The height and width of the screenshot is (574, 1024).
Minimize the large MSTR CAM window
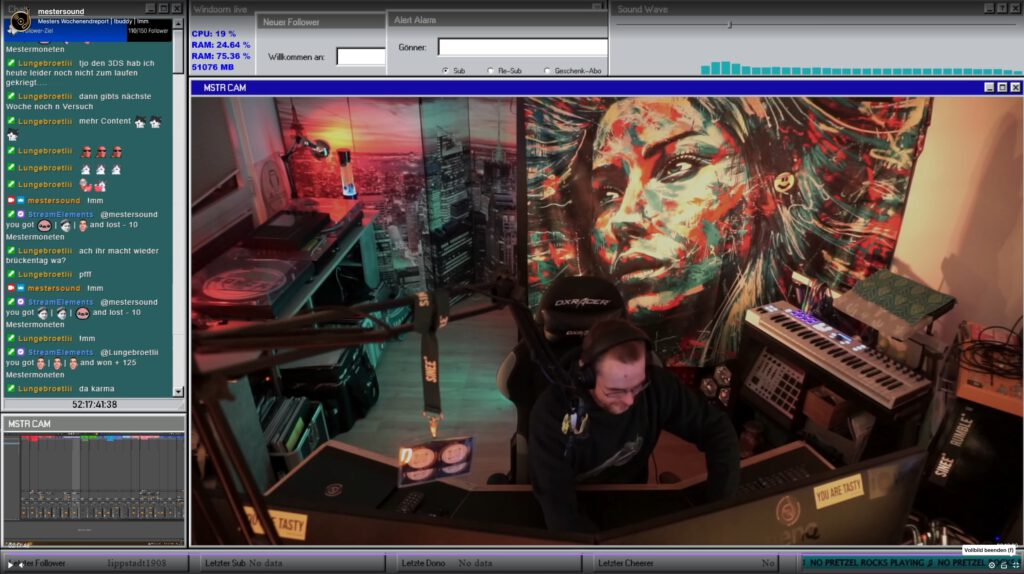click(x=989, y=88)
